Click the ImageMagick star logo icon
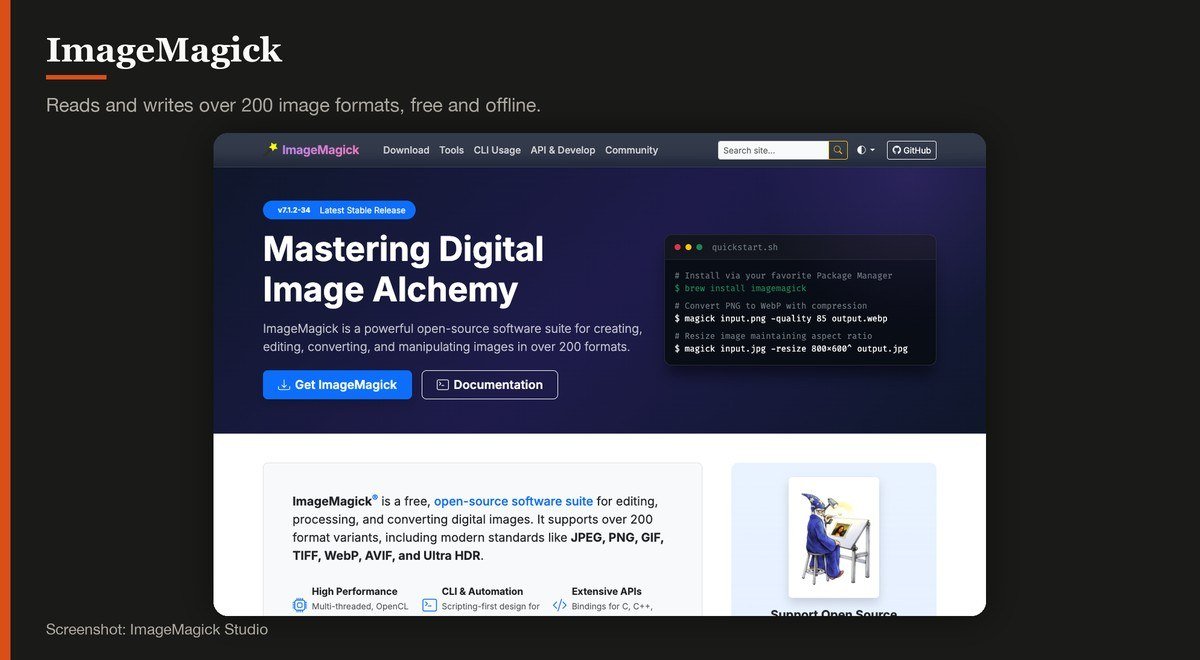The height and width of the screenshot is (660, 1200). tap(273, 148)
